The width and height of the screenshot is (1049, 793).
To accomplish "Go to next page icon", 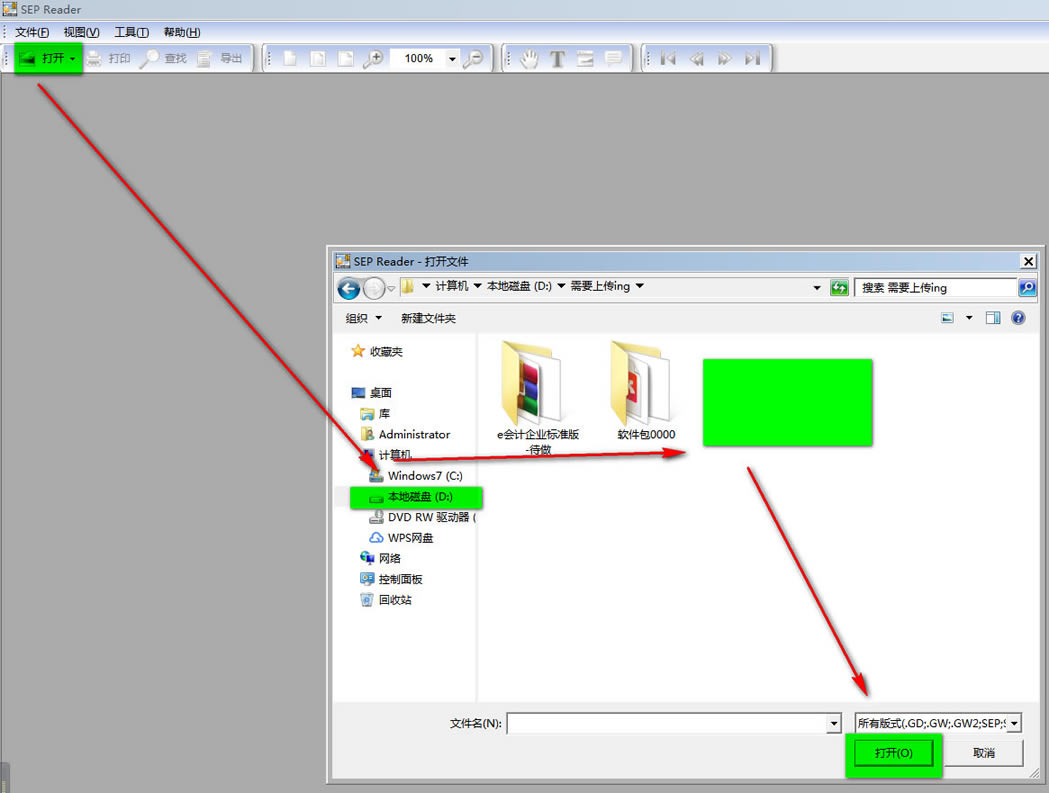I will point(725,59).
